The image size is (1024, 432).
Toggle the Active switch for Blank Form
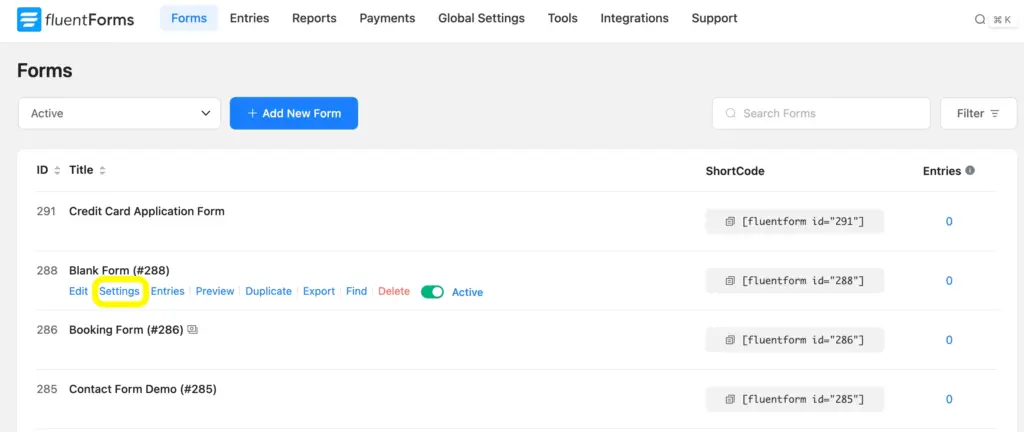pos(432,292)
